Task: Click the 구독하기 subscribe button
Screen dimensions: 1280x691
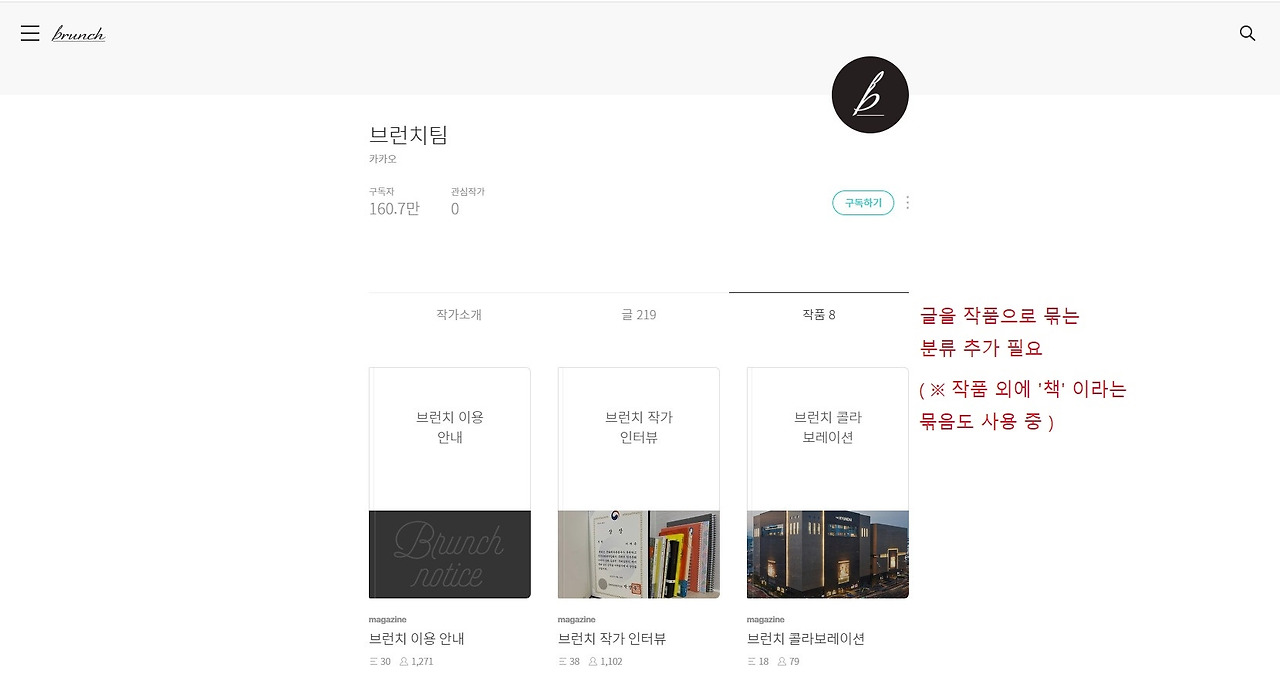Action: tap(863, 203)
